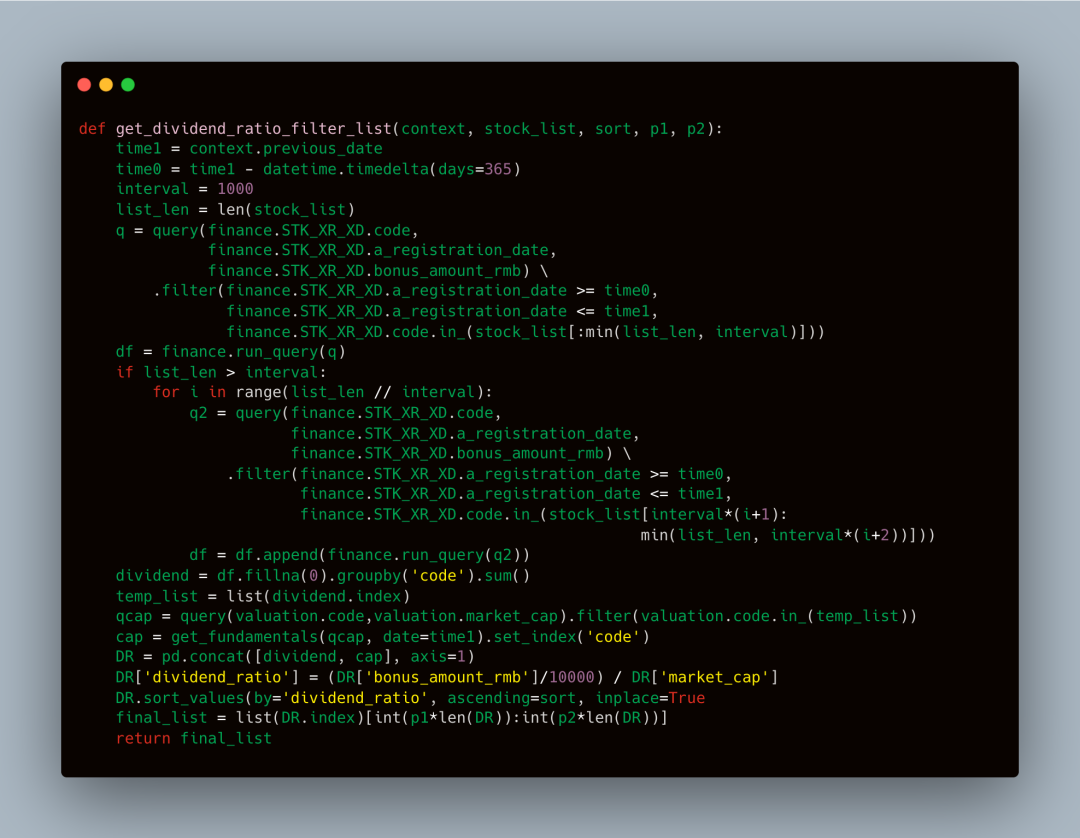Click the number 10000 in dividend ratio formula

pos(571,678)
